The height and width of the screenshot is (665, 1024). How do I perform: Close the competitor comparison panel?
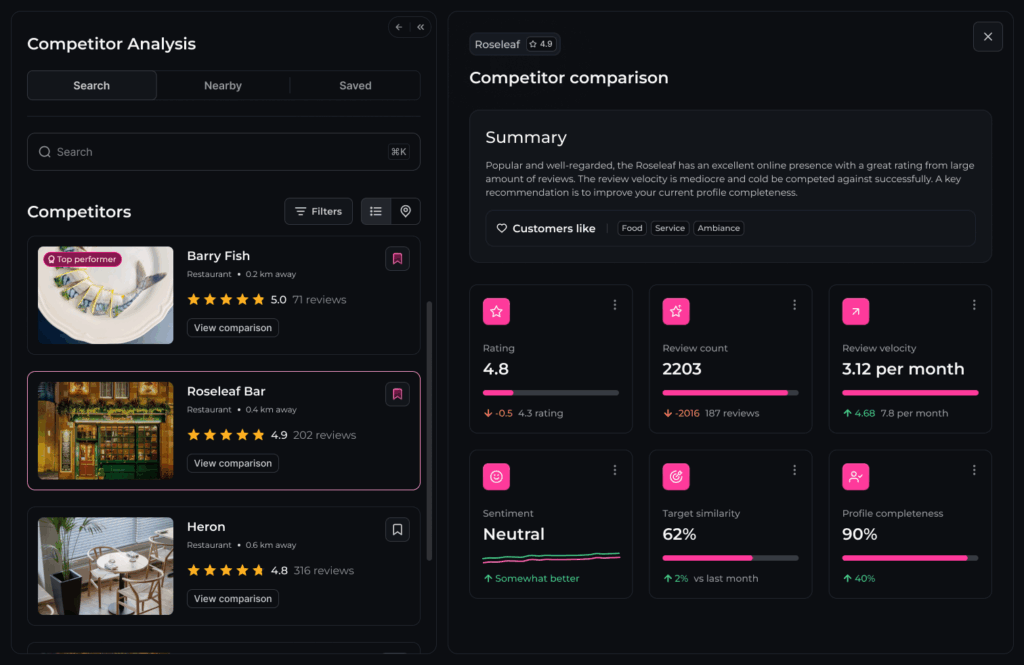[x=987, y=37]
